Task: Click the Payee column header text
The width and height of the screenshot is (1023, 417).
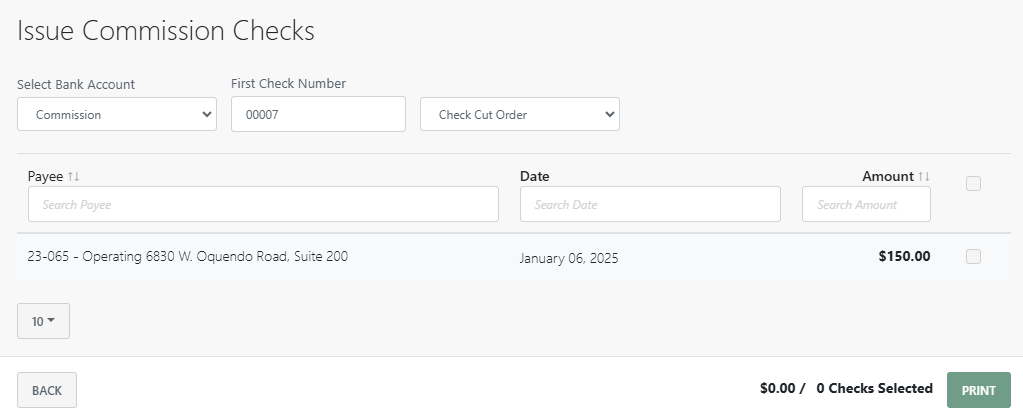Action: (45, 176)
